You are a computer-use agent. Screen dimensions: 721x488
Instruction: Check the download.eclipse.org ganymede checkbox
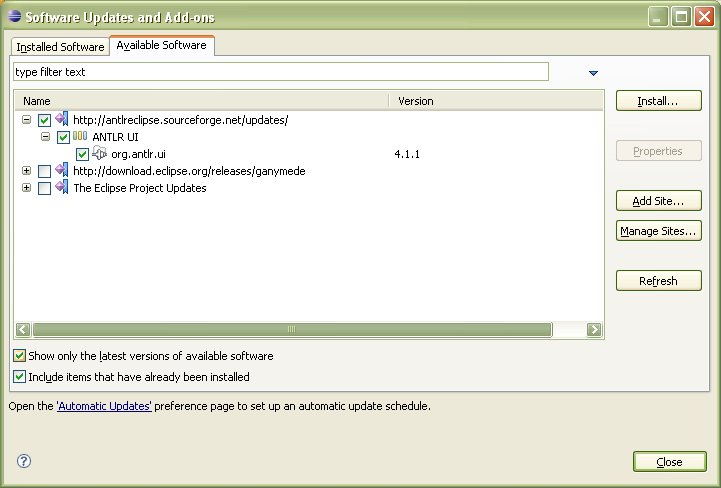(44, 171)
